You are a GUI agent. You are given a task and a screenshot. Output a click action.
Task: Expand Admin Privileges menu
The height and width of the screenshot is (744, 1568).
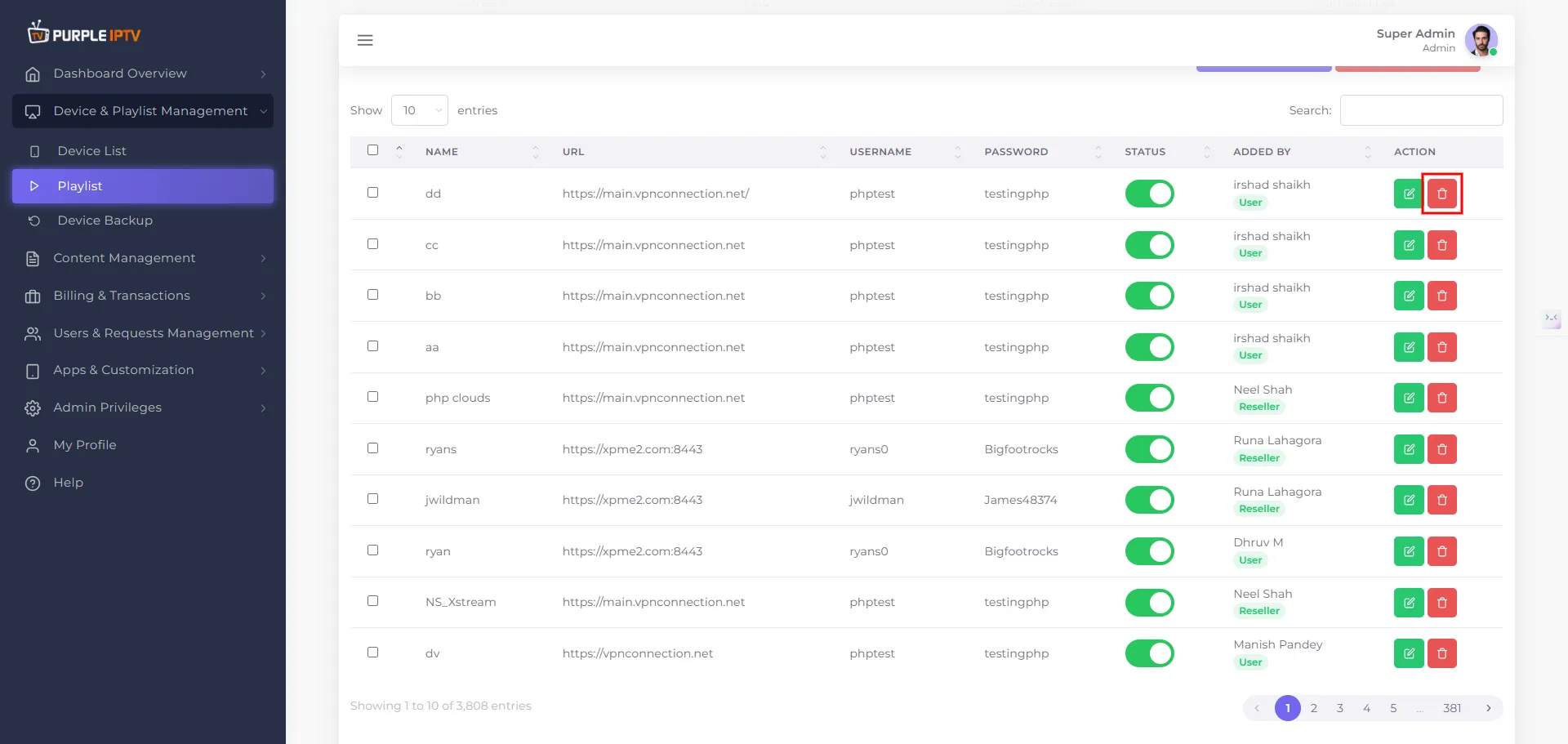143,408
